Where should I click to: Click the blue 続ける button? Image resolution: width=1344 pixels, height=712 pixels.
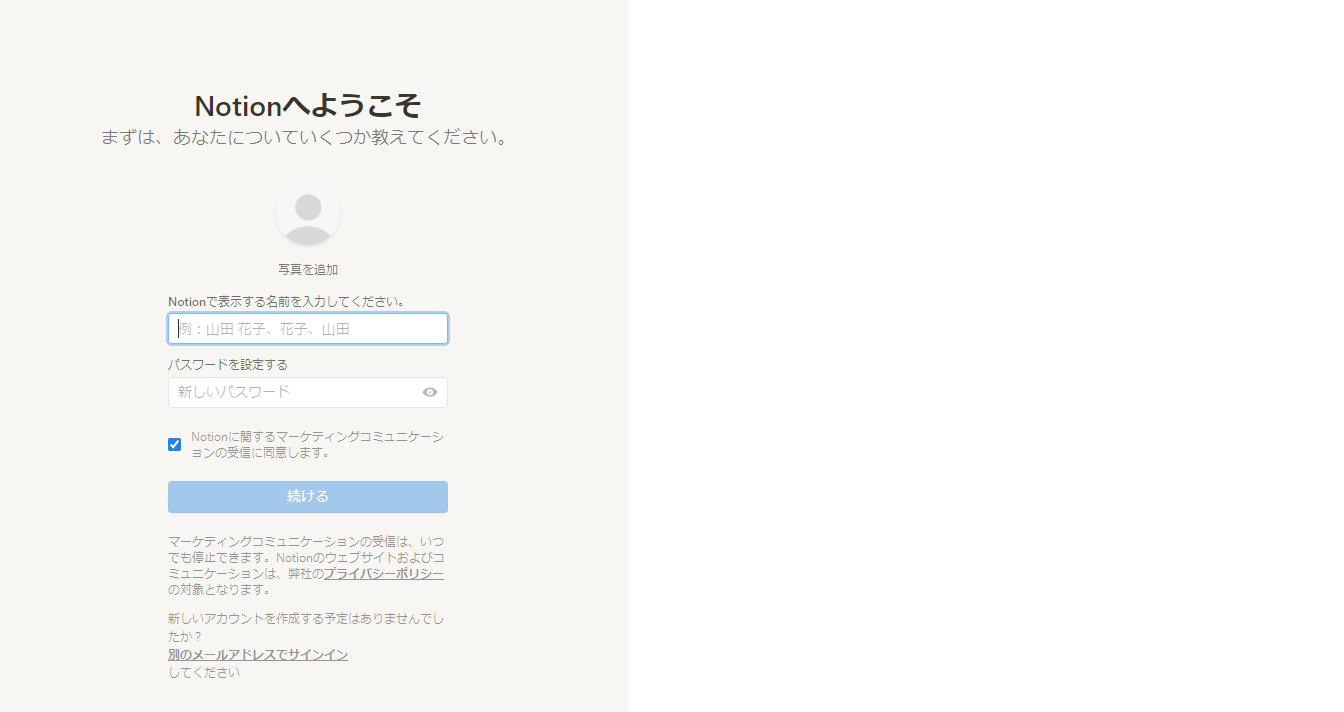click(x=308, y=497)
